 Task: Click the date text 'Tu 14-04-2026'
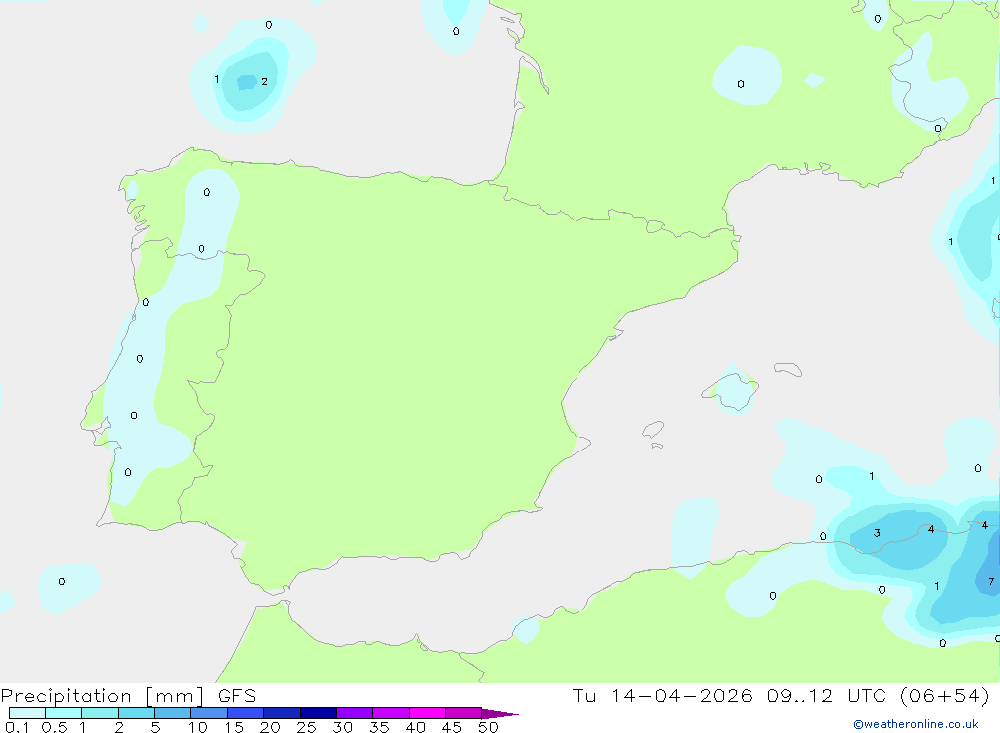point(662,695)
